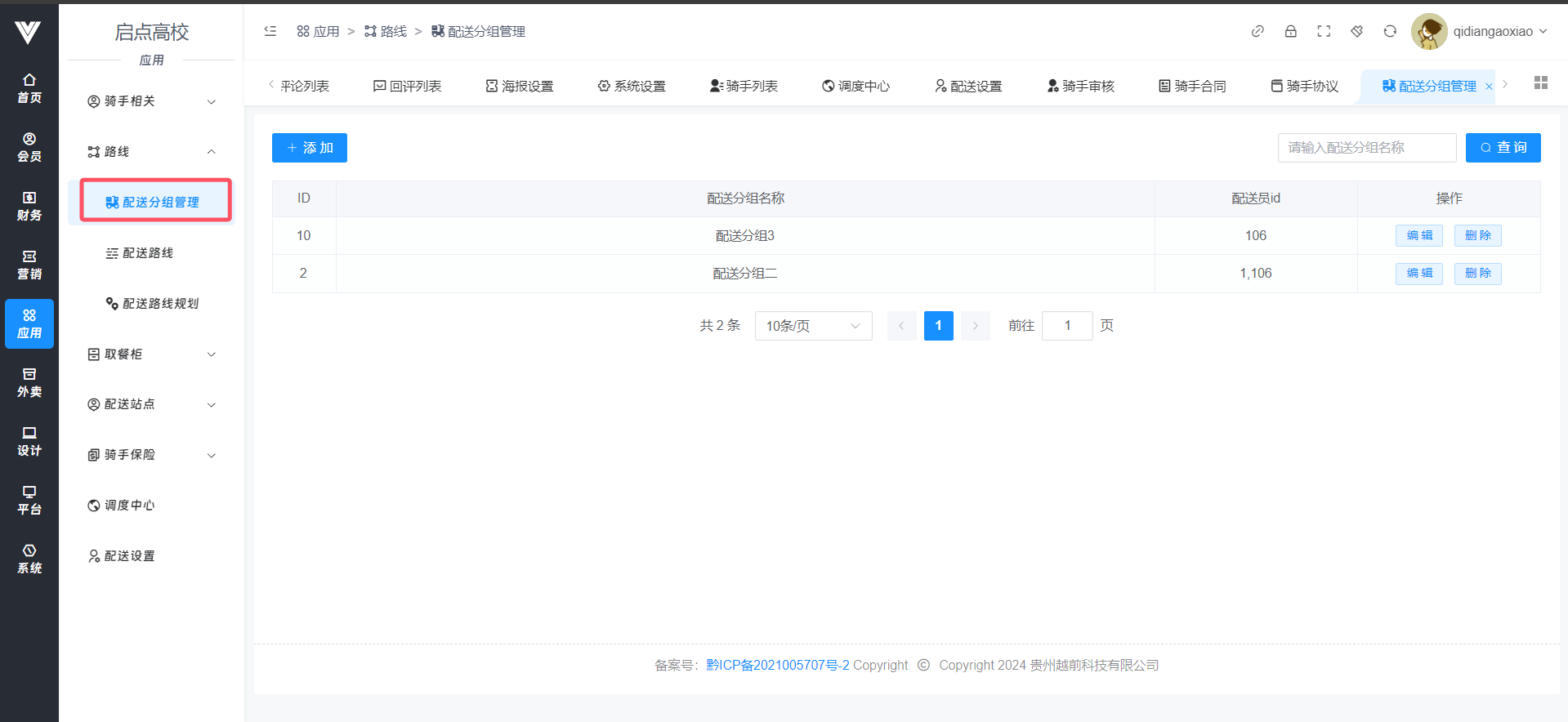Toggle fullscreen mode icon
The height and width of the screenshot is (722, 1568).
1324,31
